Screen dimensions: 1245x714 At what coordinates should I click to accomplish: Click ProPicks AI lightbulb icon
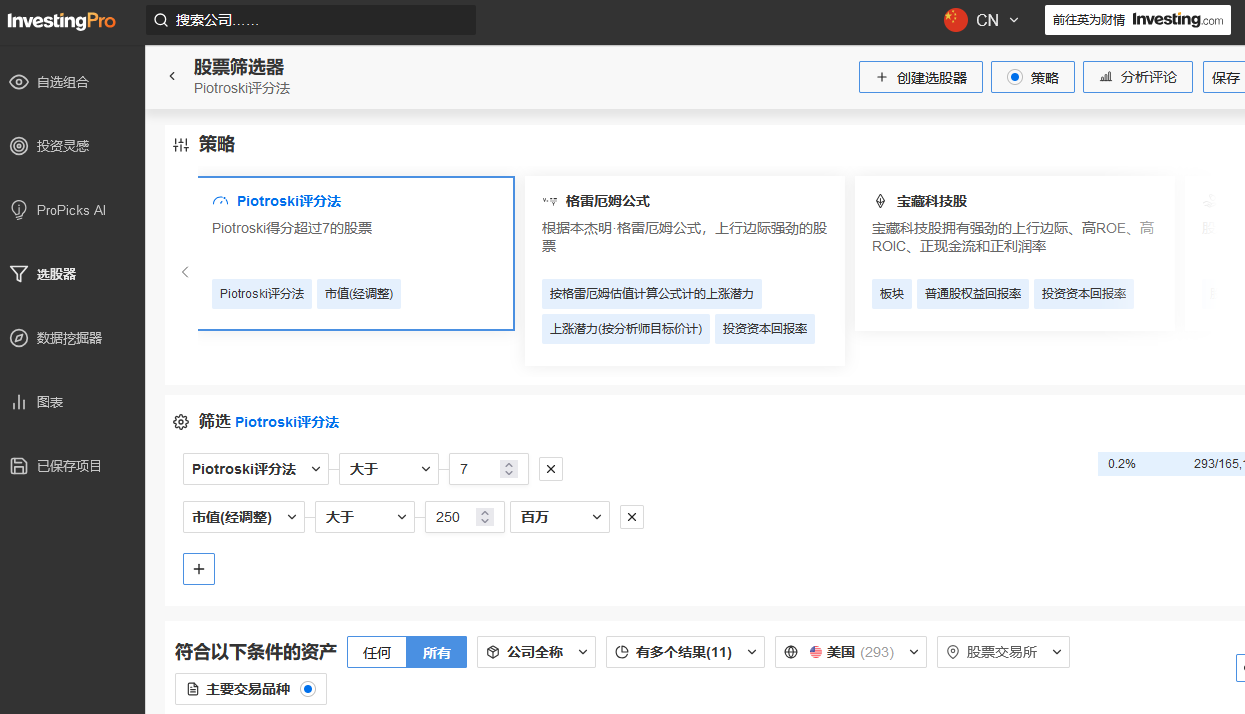(19, 210)
